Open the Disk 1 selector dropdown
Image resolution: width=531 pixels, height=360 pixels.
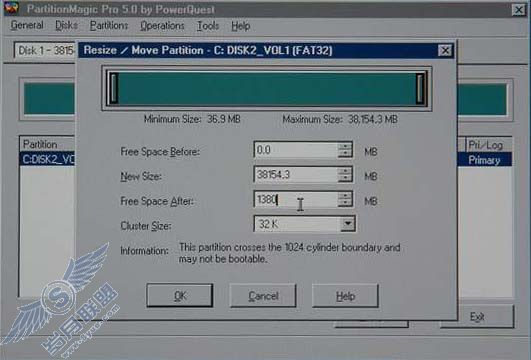point(45,51)
